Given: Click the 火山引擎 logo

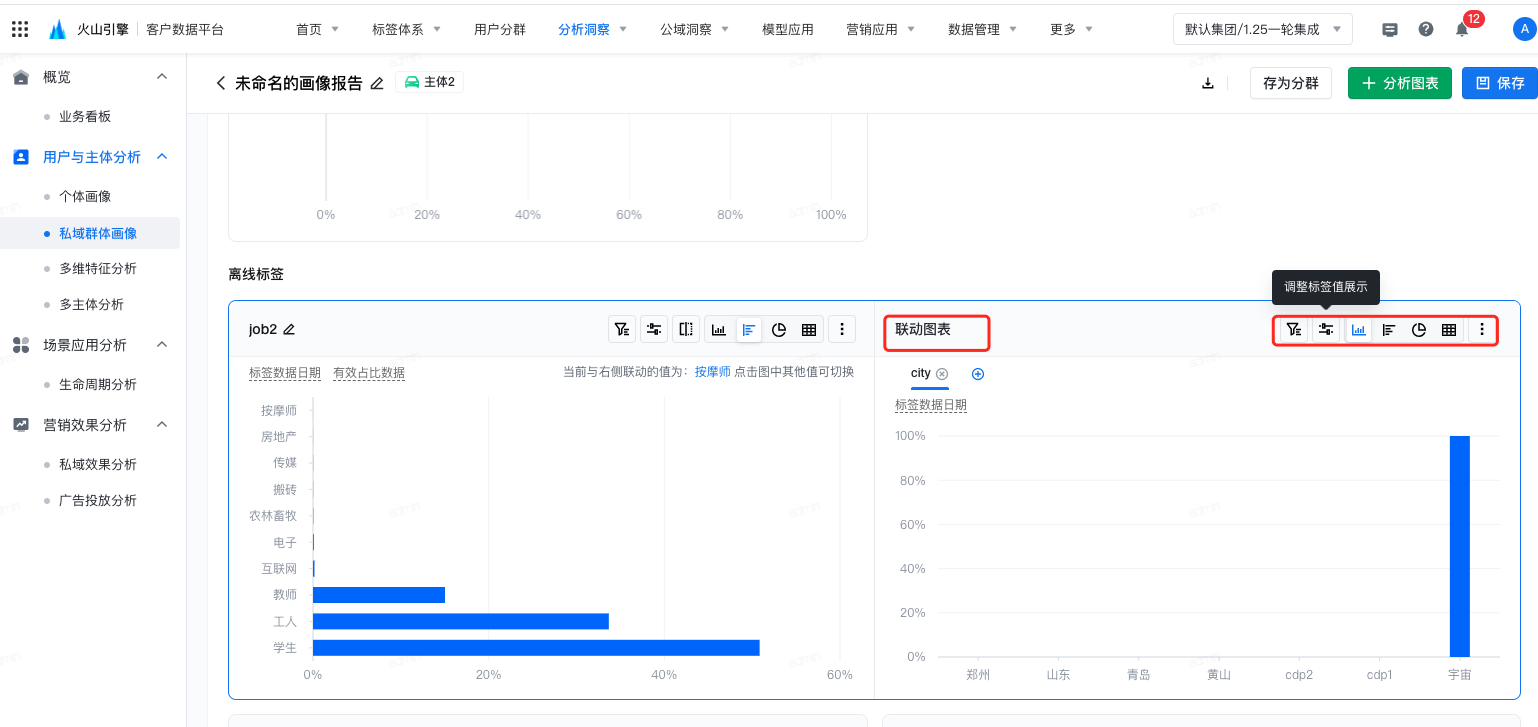Looking at the screenshot, I should (x=89, y=29).
